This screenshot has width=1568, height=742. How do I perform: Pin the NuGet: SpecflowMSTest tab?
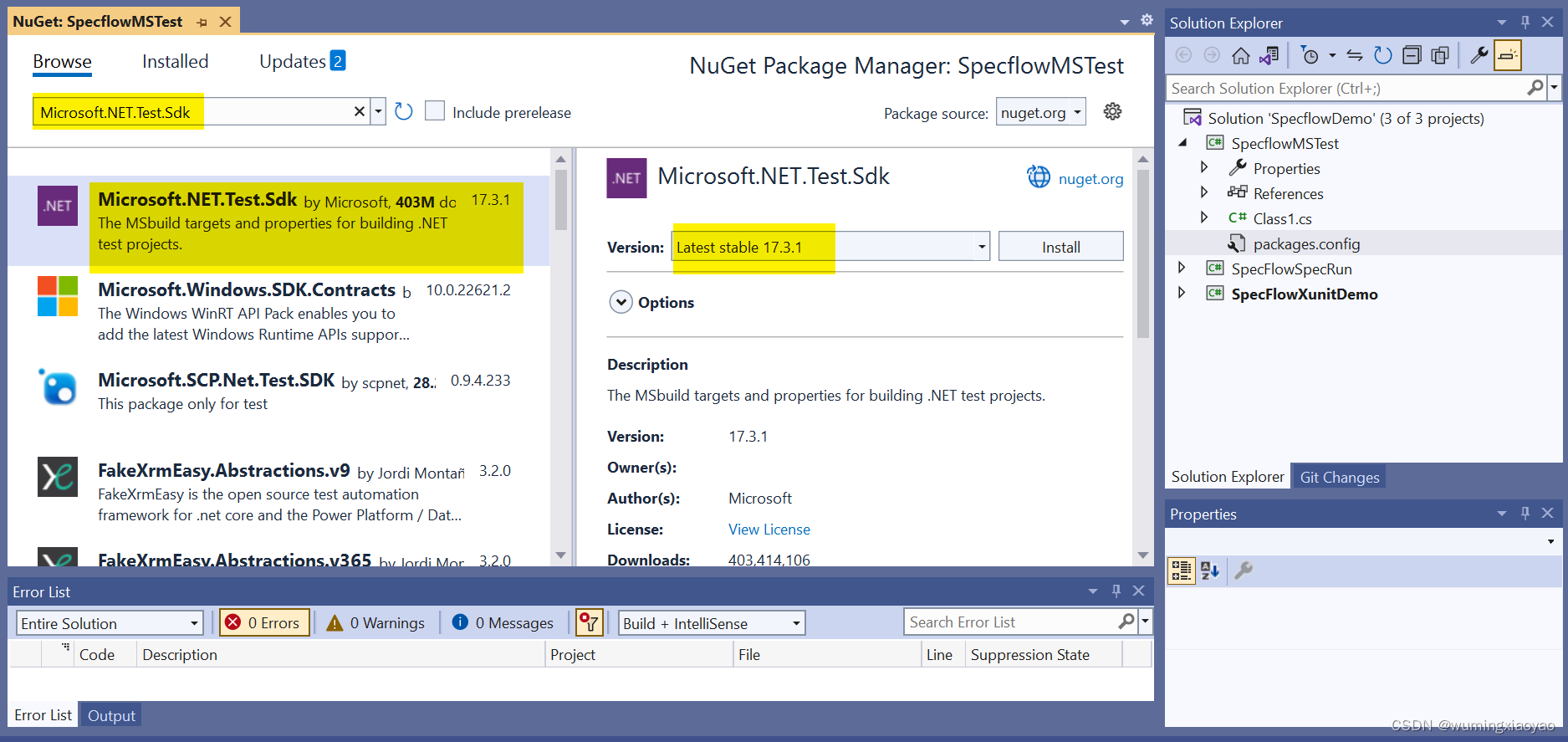[x=202, y=23]
